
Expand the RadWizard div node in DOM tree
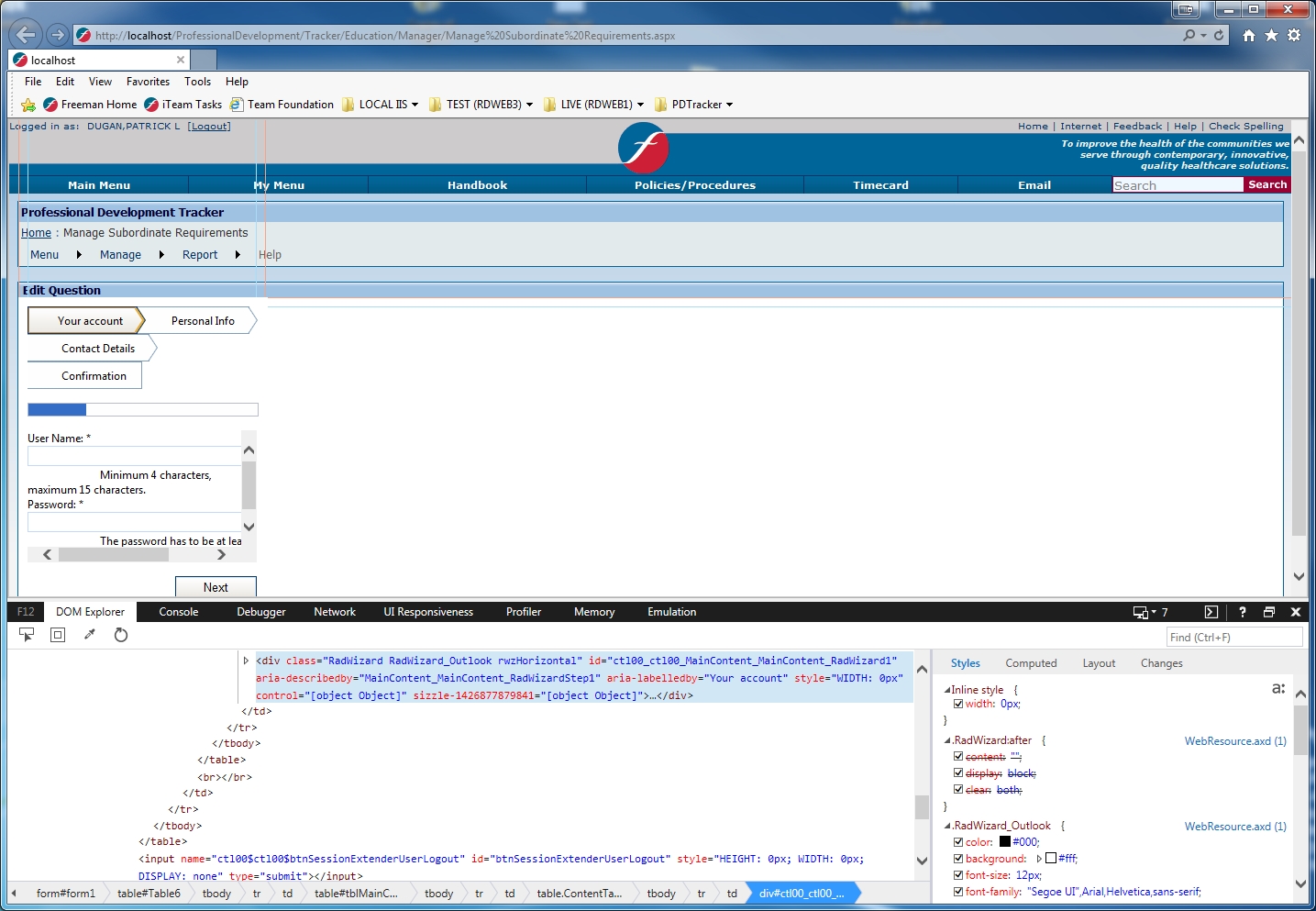[x=246, y=661]
